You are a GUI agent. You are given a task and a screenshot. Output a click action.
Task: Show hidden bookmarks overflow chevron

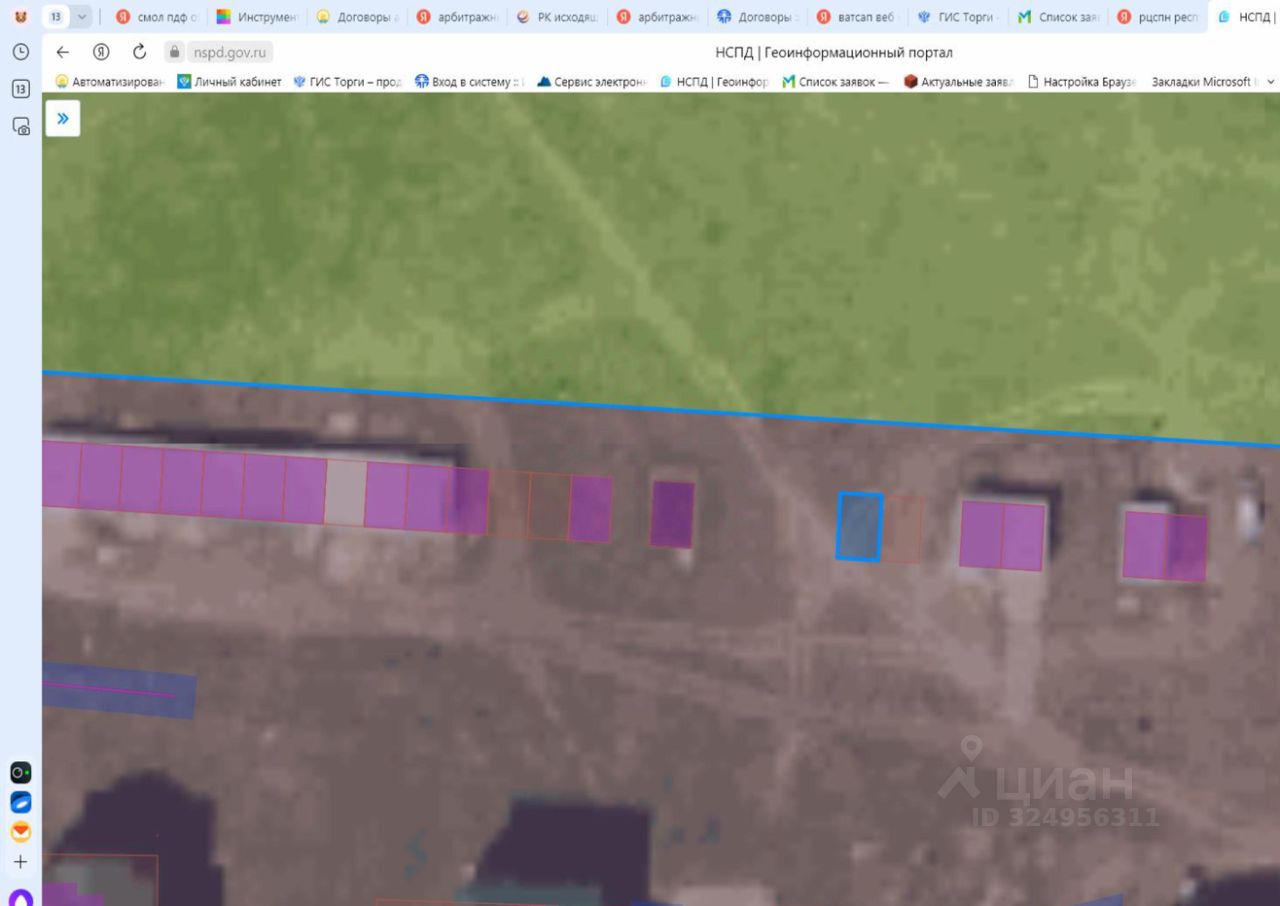(1271, 82)
